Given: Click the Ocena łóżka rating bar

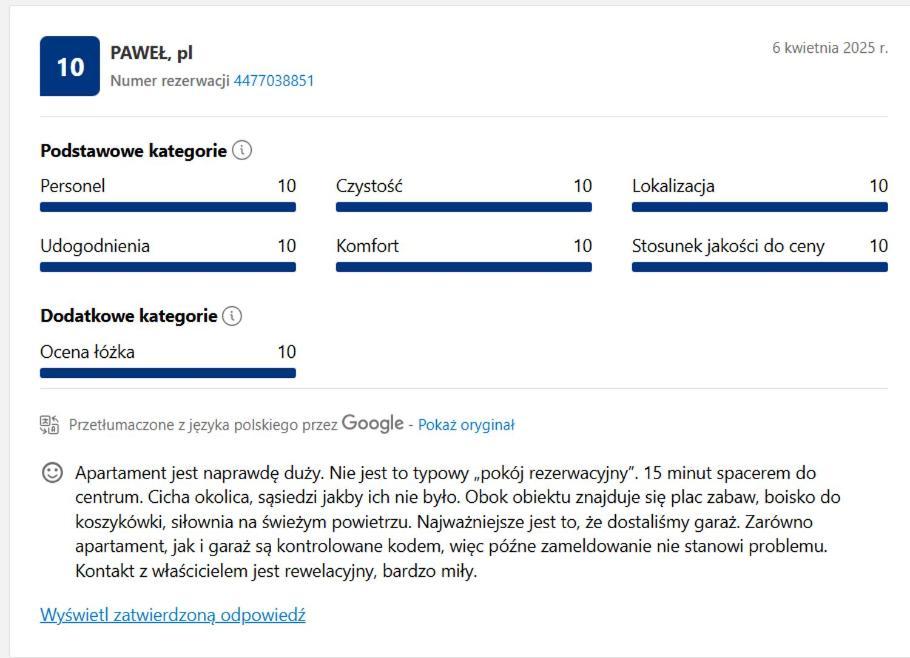Looking at the screenshot, I should [x=168, y=373].
